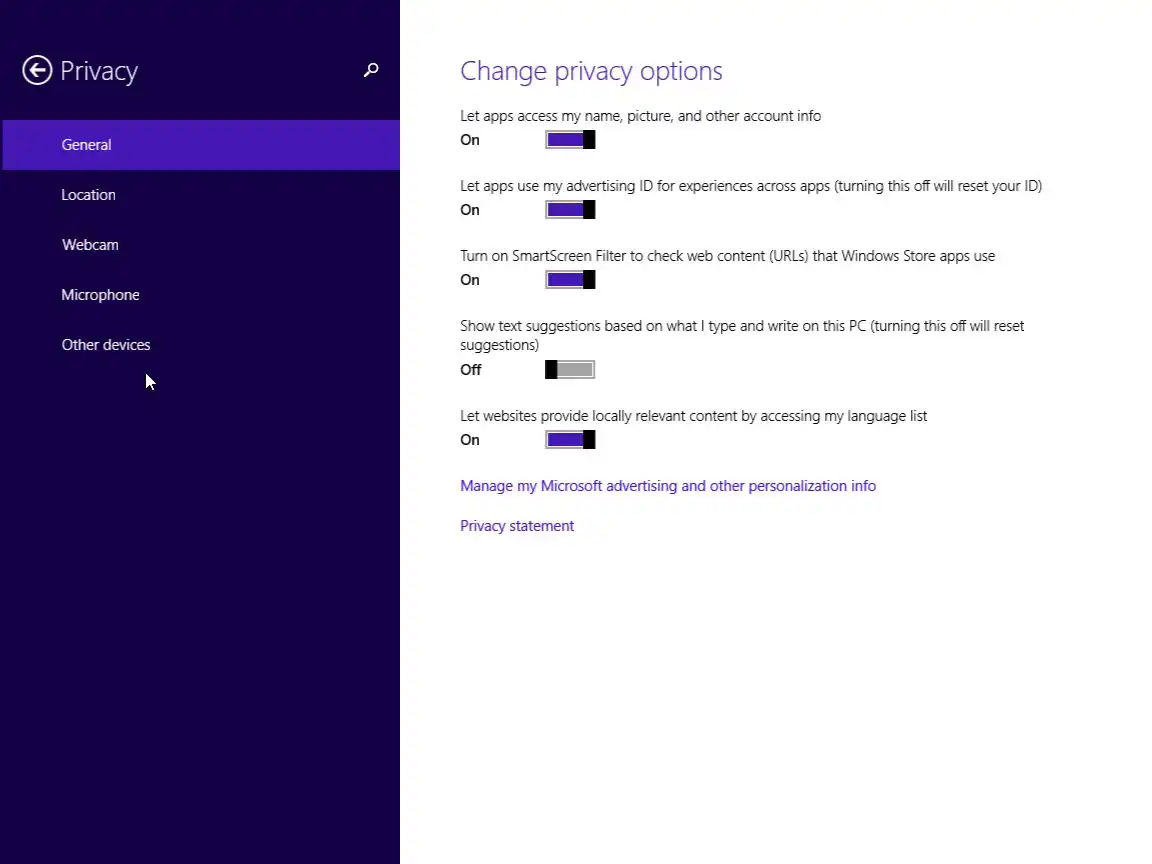Click the account info setting description

coord(640,116)
